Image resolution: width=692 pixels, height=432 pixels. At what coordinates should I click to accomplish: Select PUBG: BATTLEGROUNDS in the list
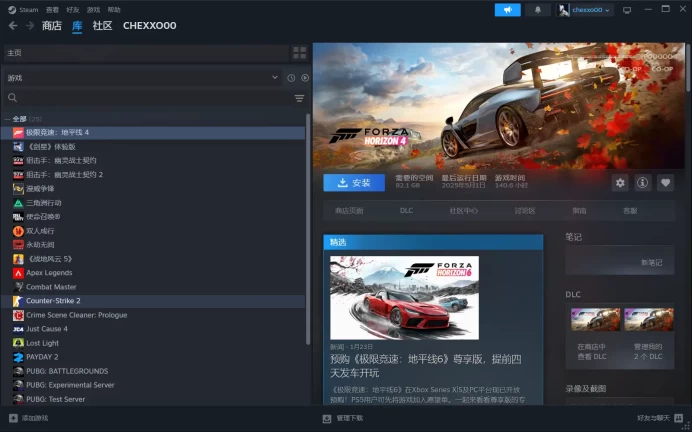point(153,371)
